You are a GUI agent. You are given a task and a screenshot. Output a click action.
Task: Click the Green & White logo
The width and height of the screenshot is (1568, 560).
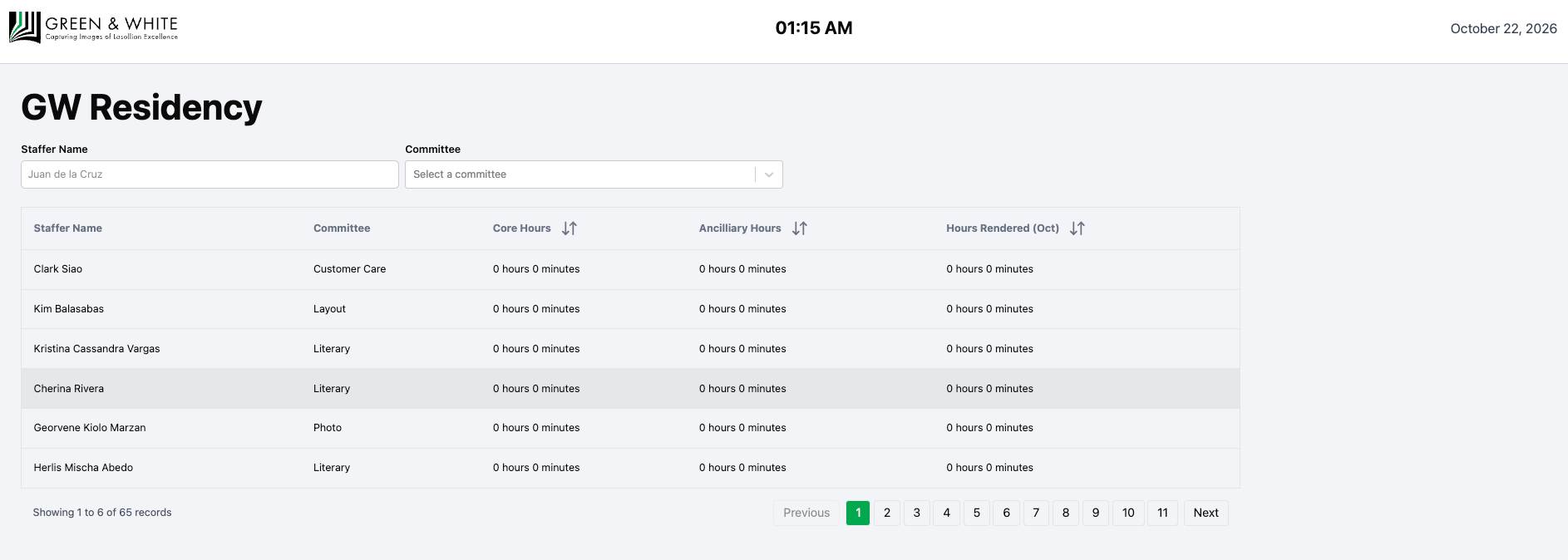pyautogui.click(x=93, y=27)
